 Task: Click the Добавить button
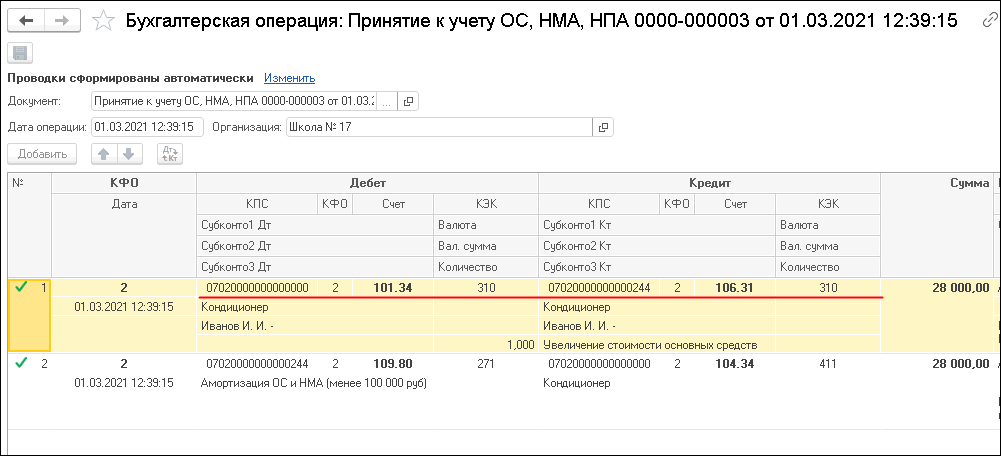pyautogui.click(x=42, y=154)
